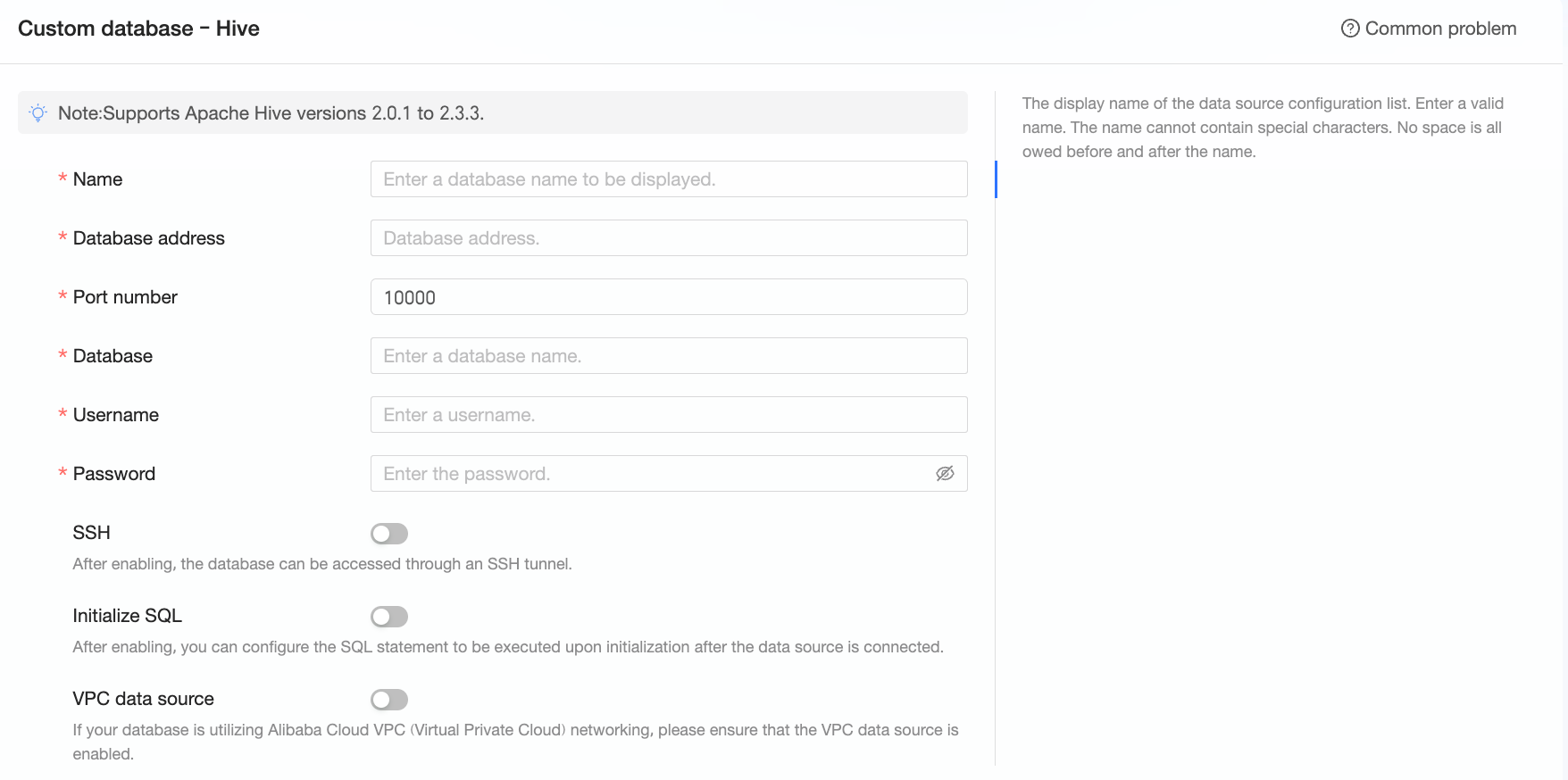Click the Common problem help icon
The image size is (1568, 780).
[1349, 29]
